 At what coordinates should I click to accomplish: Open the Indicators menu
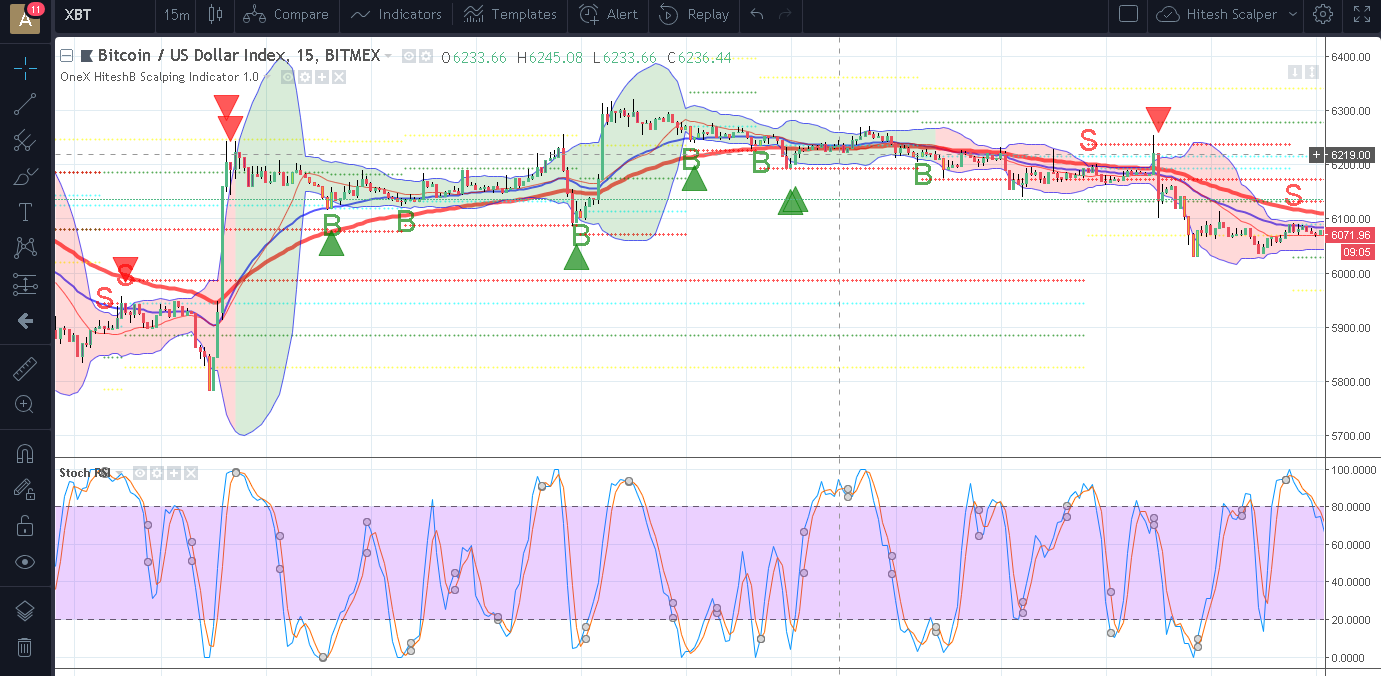[396, 14]
